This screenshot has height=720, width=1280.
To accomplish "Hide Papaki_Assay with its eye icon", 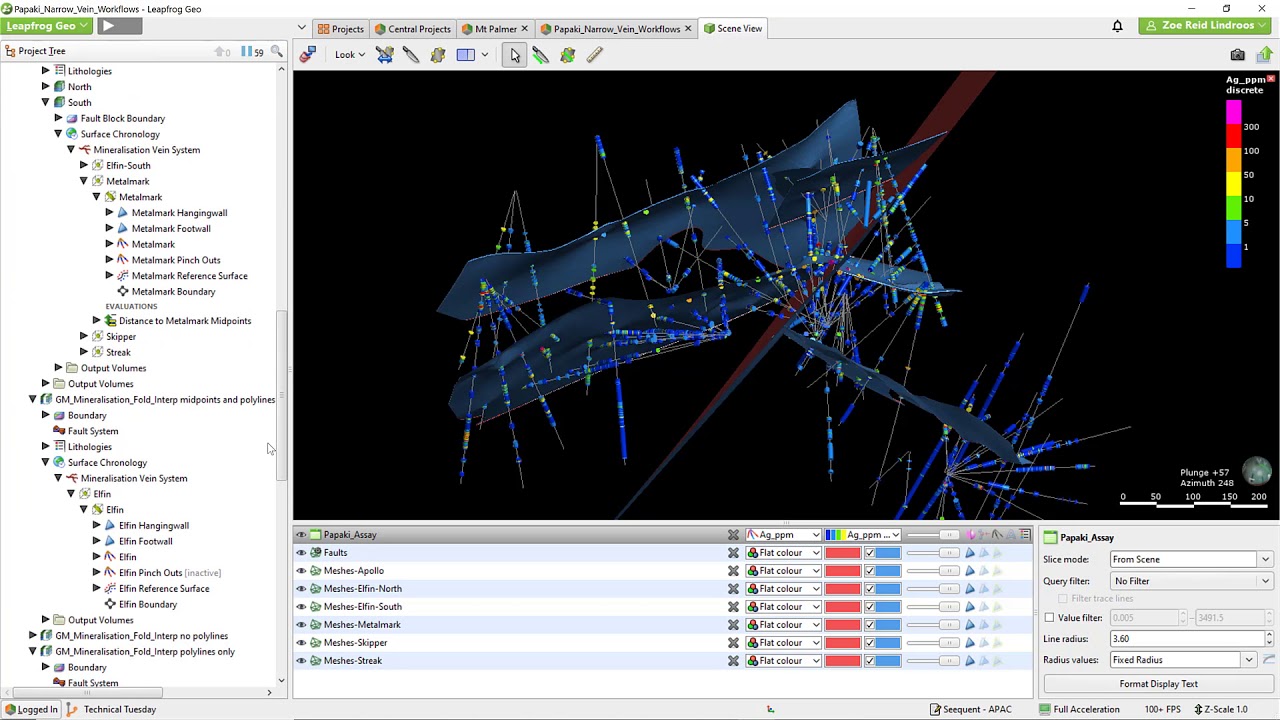I will click(x=301, y=535).
